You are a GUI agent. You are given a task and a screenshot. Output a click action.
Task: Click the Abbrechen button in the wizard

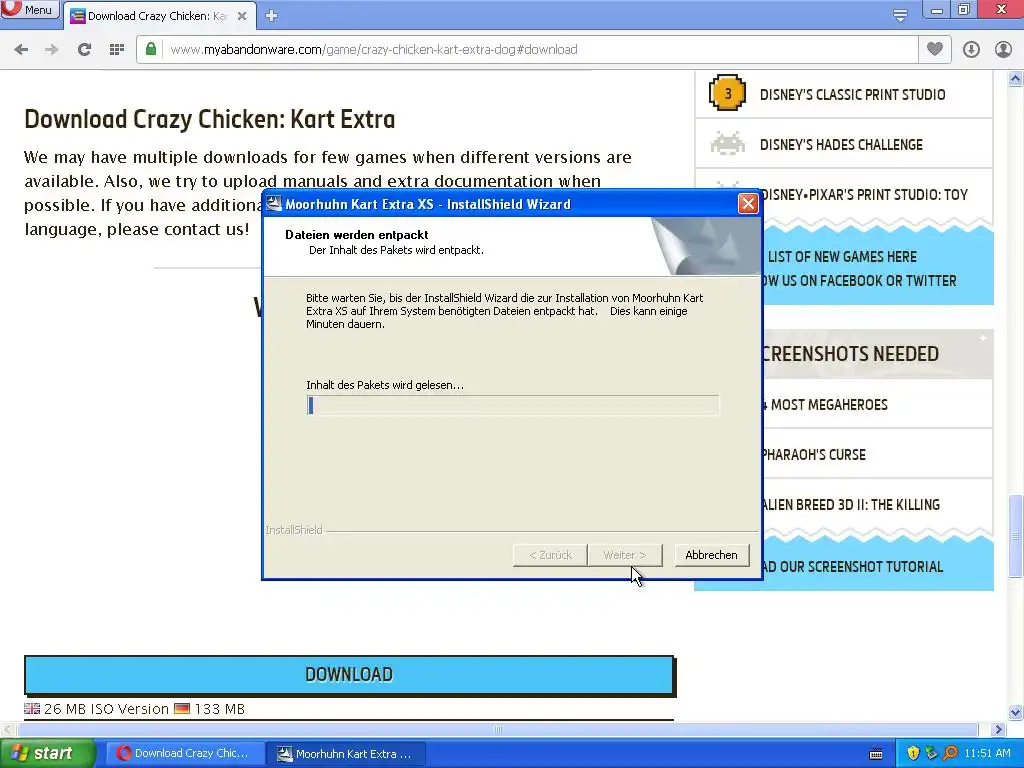(x=711, y=555)
